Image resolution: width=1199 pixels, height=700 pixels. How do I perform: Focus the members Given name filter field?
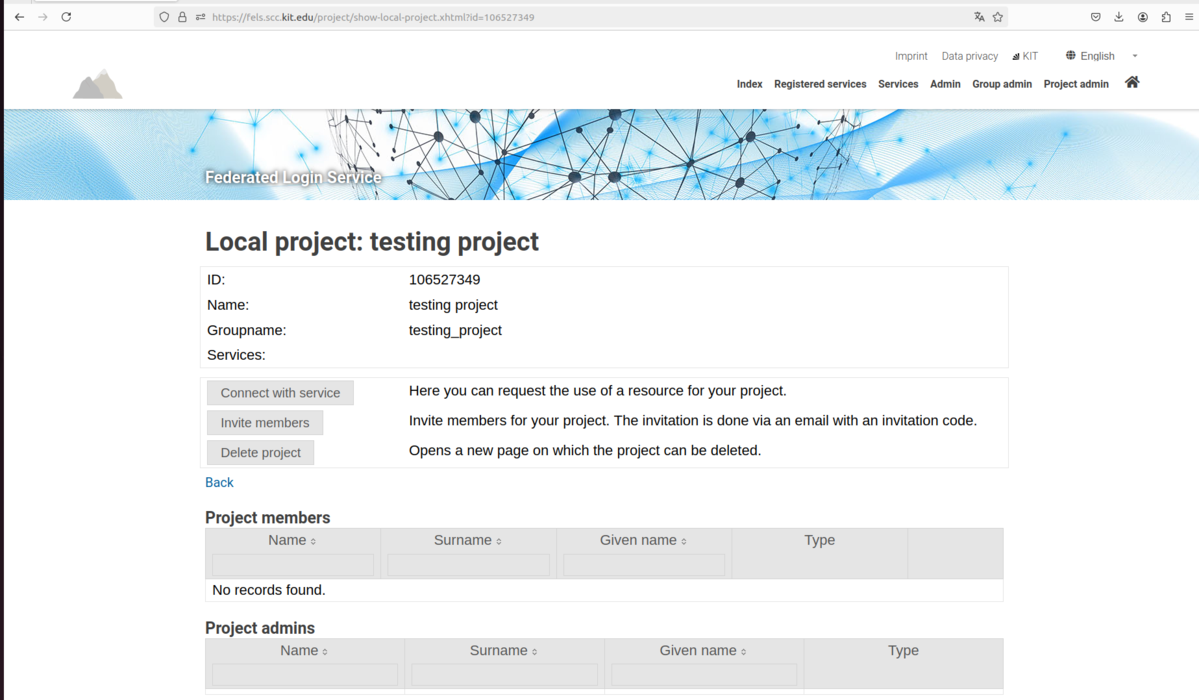point(644,565)
